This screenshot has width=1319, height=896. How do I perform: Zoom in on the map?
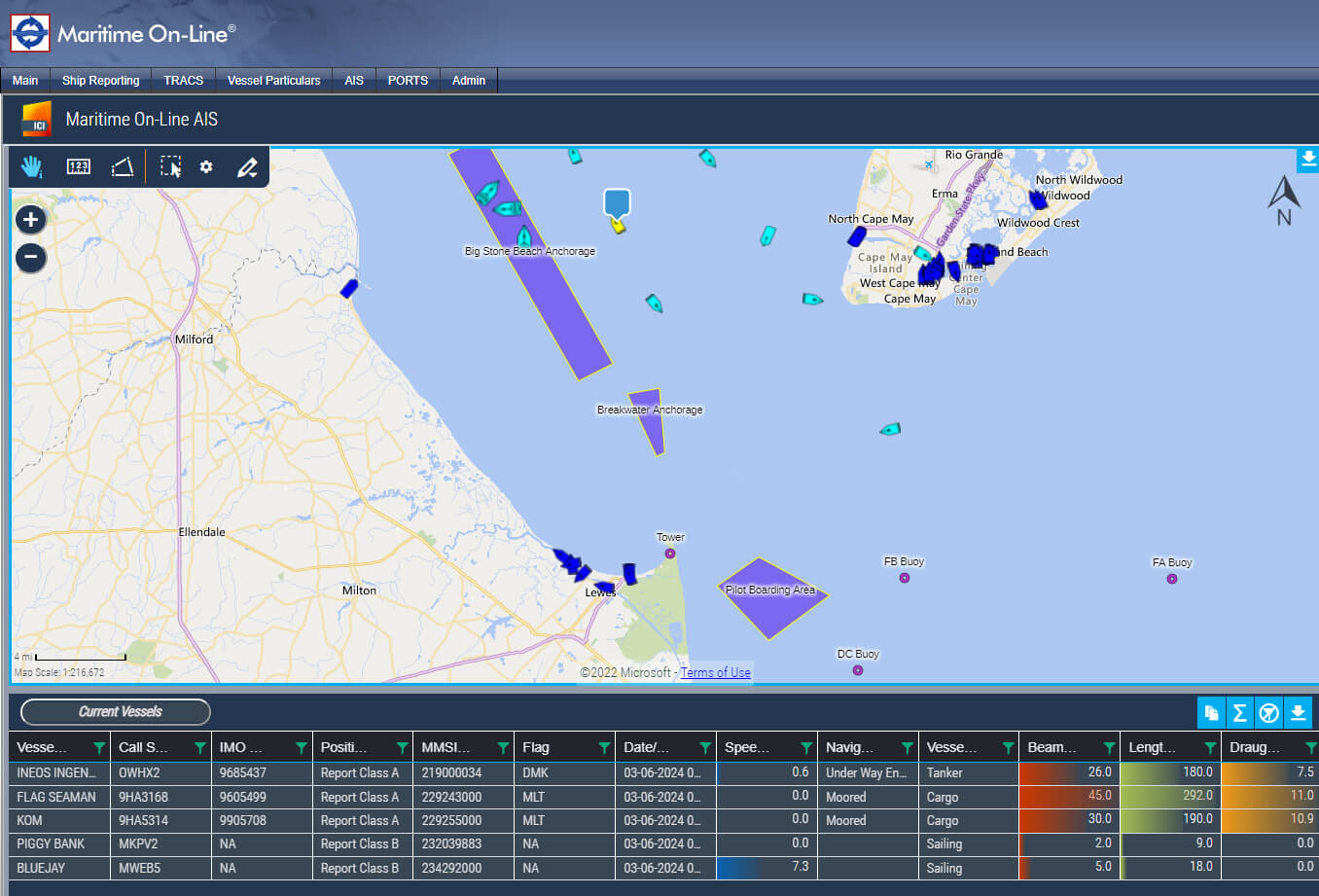[31, 220]
